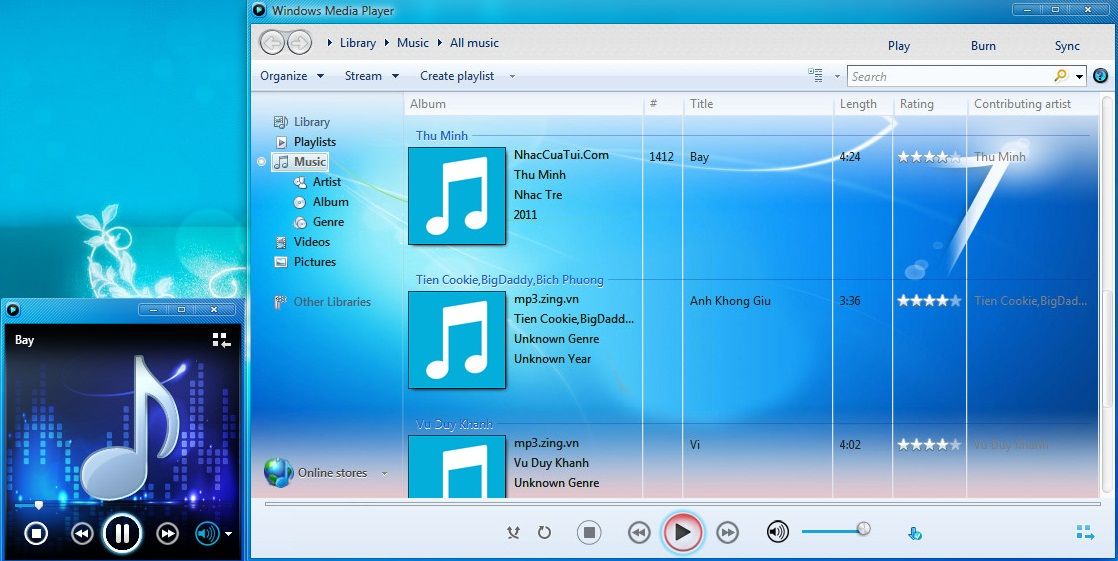Skip to next track in mini player
The image size is (1118, 561).
point(168,533)
